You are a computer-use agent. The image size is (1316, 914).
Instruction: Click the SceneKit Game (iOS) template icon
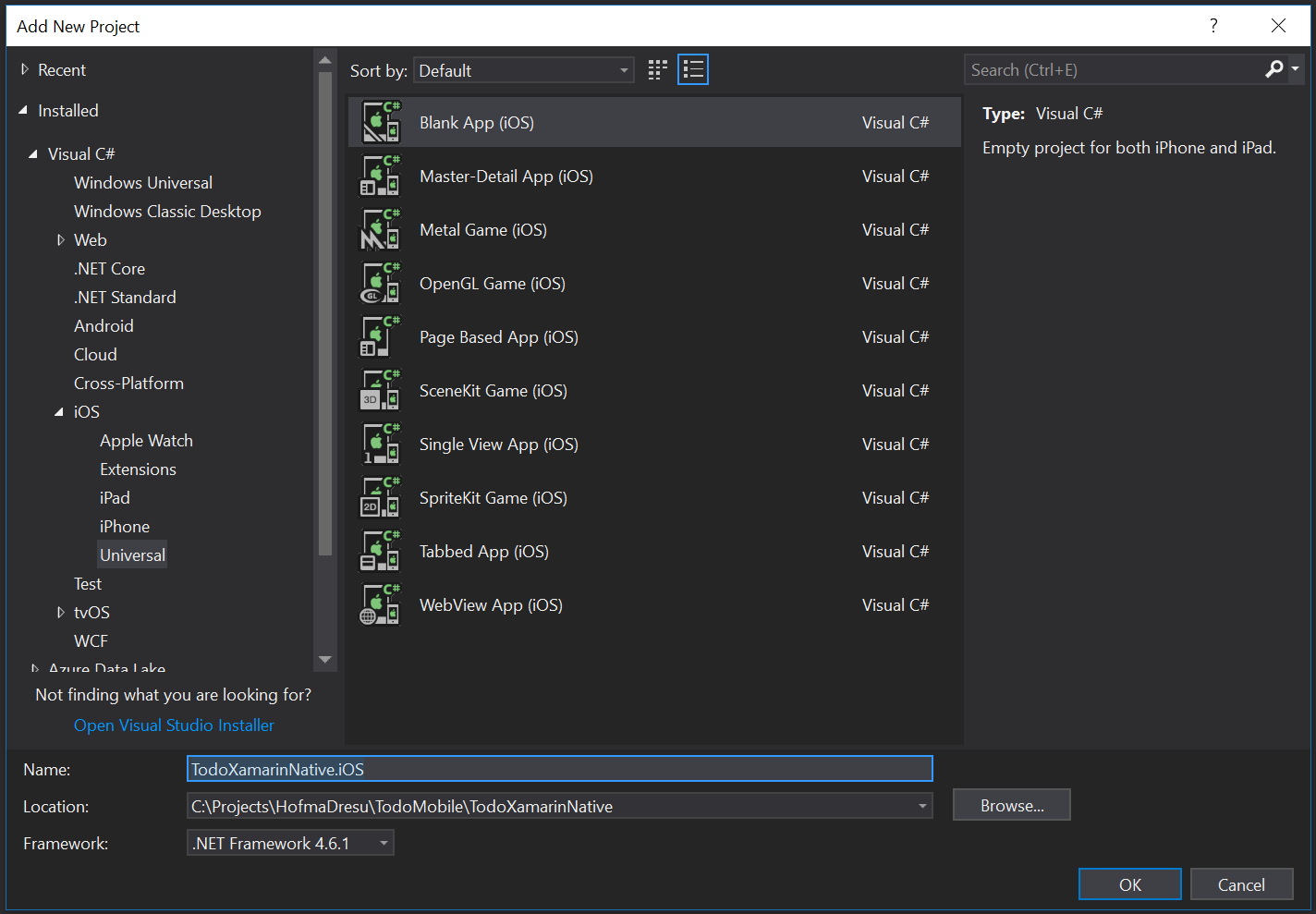380,391
